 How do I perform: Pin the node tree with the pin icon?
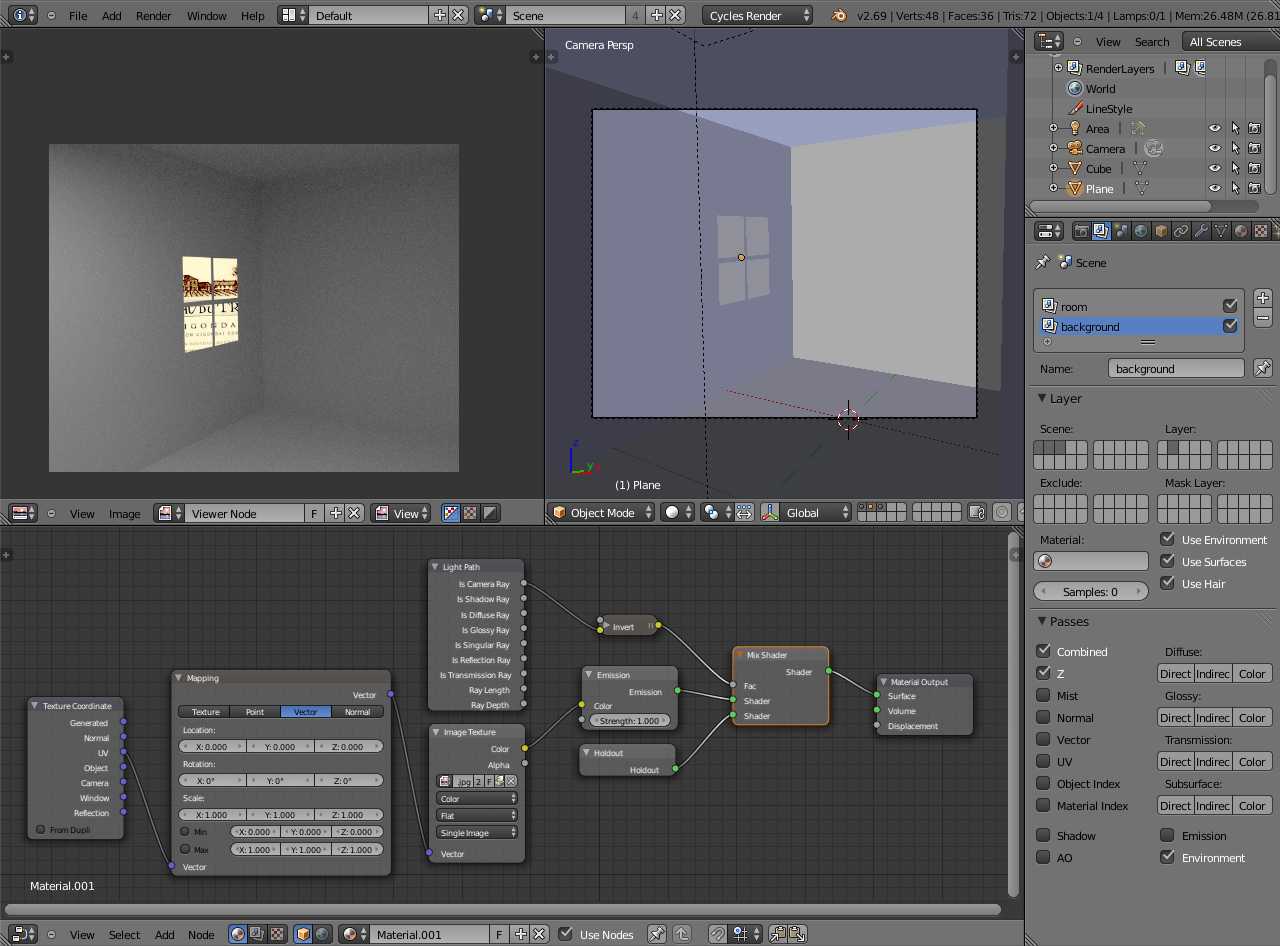point(657,934)
